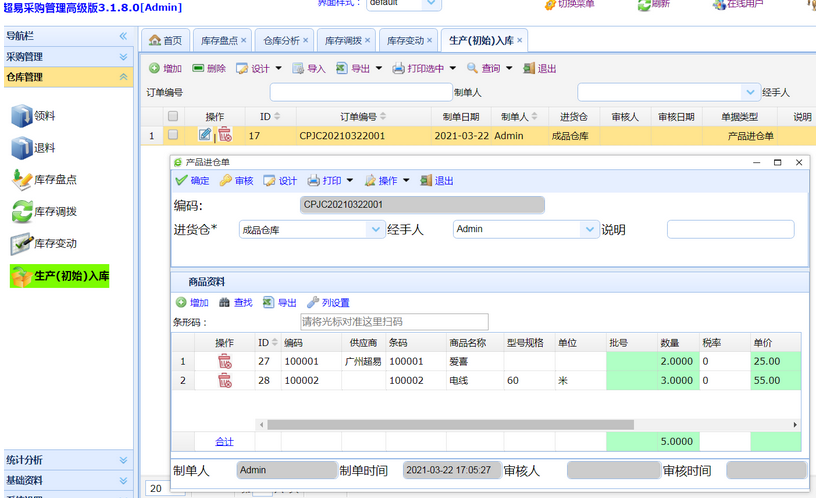
Task: Click 导出 under 商品资料
Action: 279,302
